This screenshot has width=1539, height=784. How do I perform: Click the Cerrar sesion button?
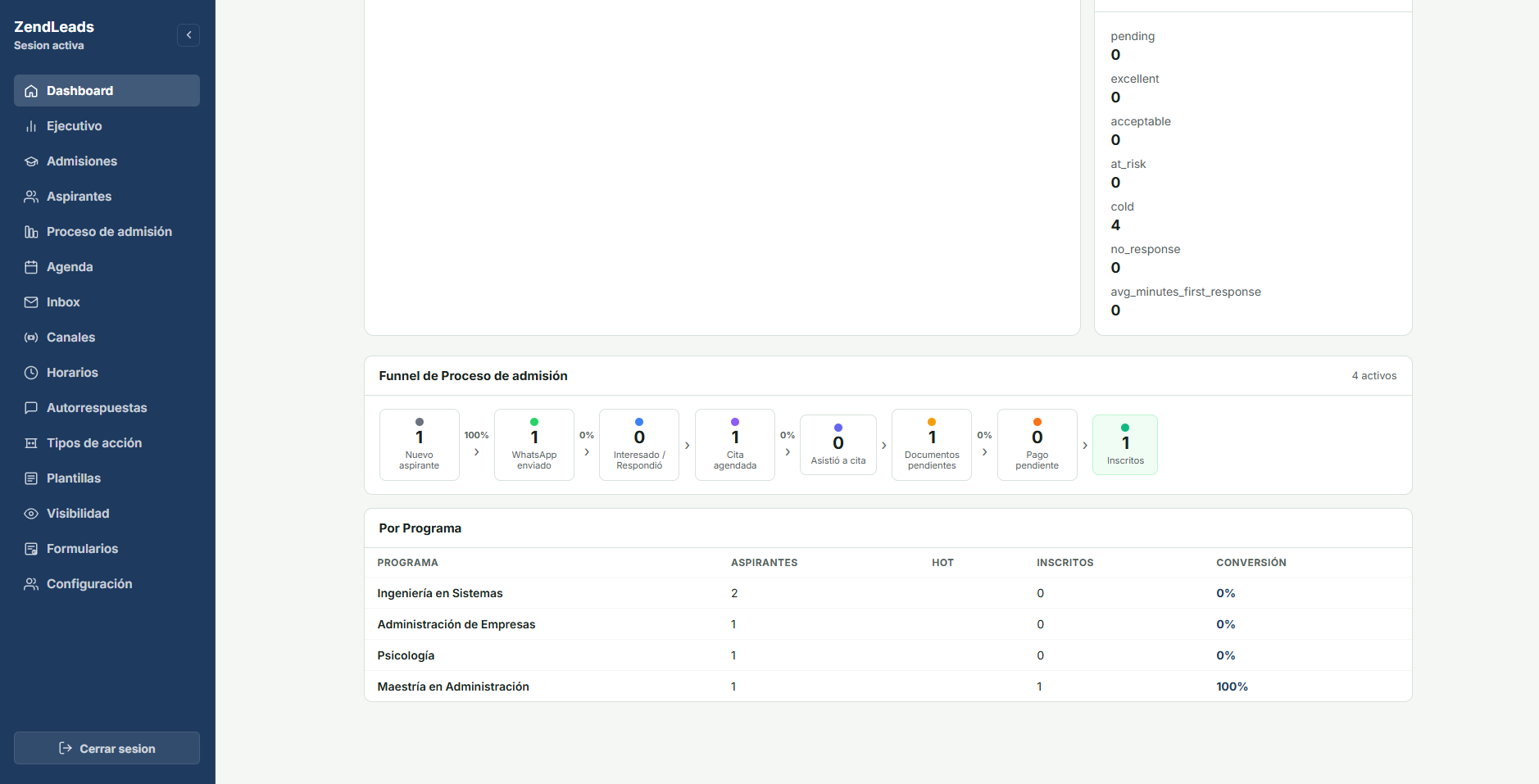107,748
